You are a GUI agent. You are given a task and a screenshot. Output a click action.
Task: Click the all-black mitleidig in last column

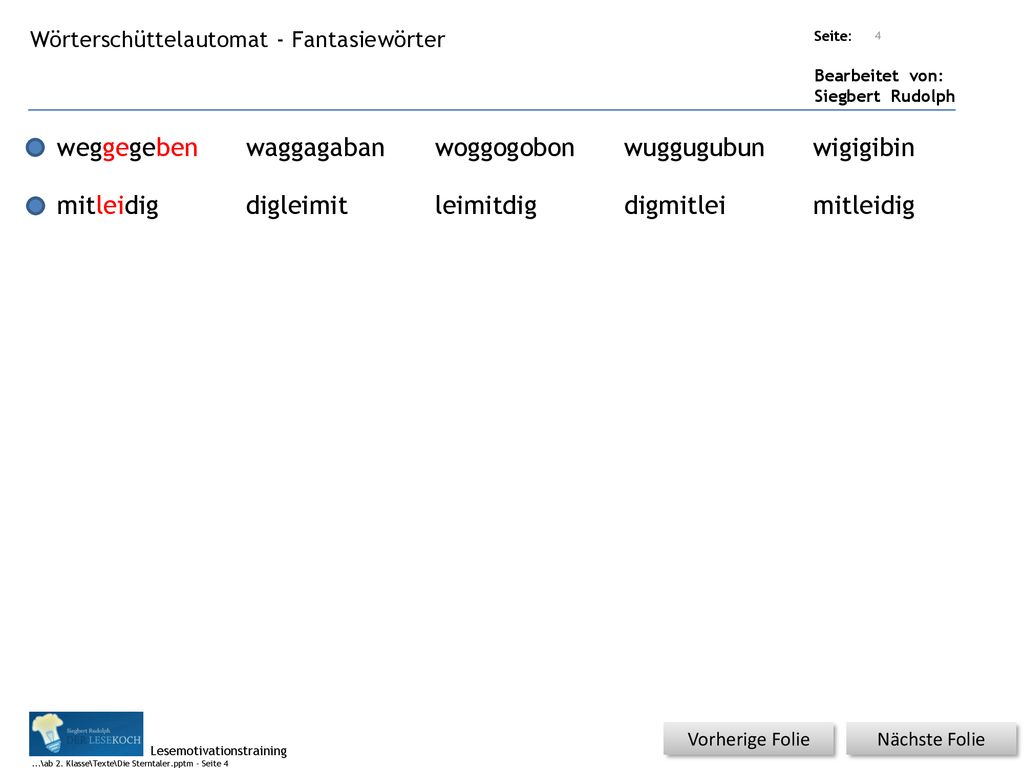863,206
